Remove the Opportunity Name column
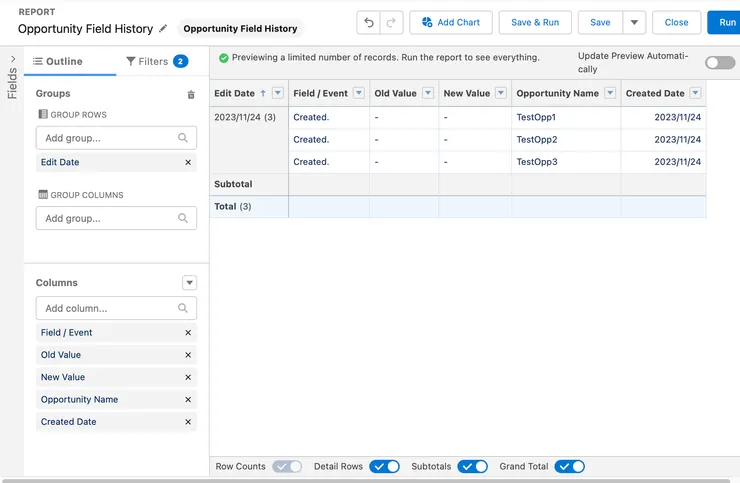The width and height of the screenshot is (740, 483). pyautogui.click(x=188, y=399)
